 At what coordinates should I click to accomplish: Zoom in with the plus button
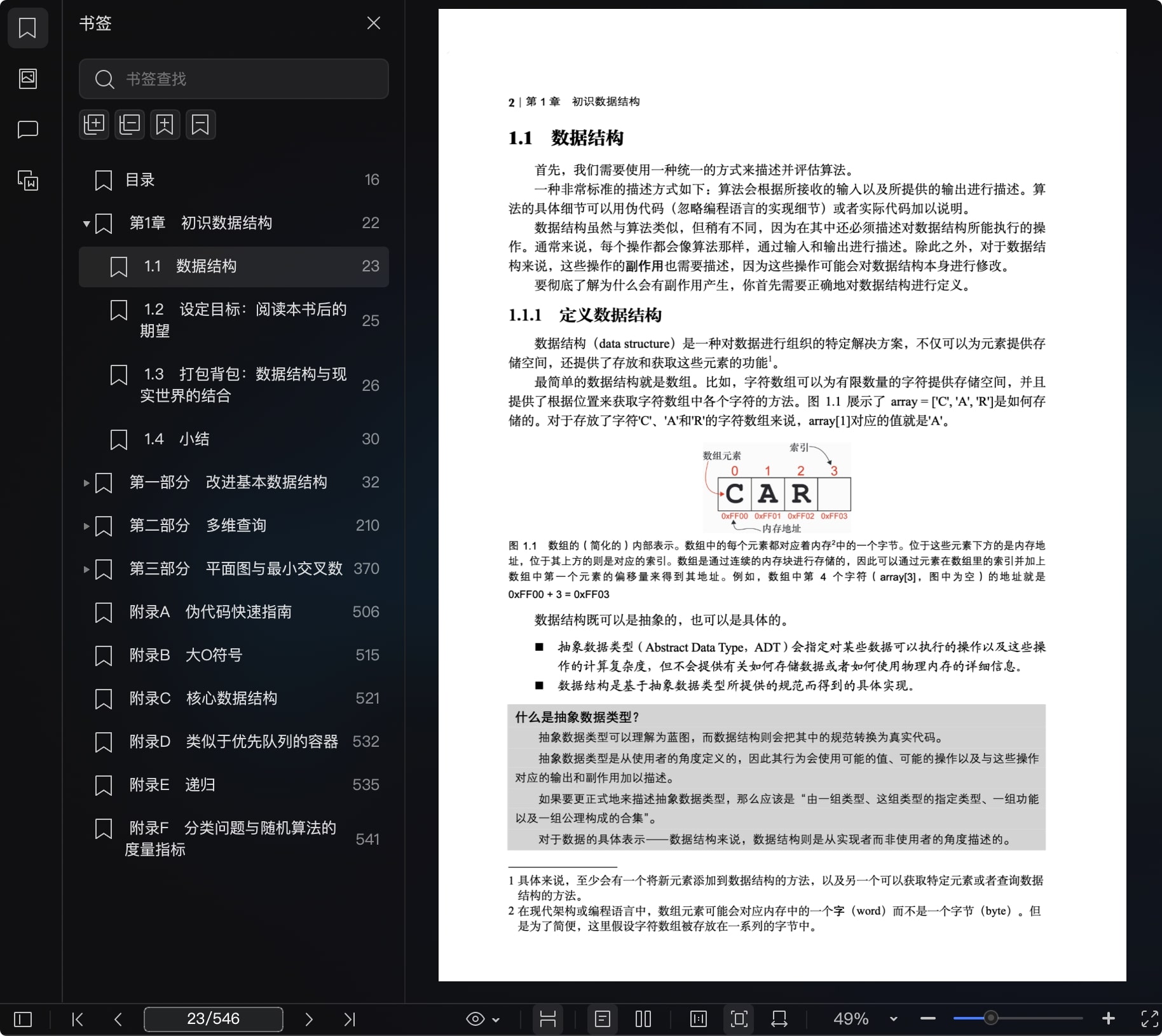click(1109, 1019)
